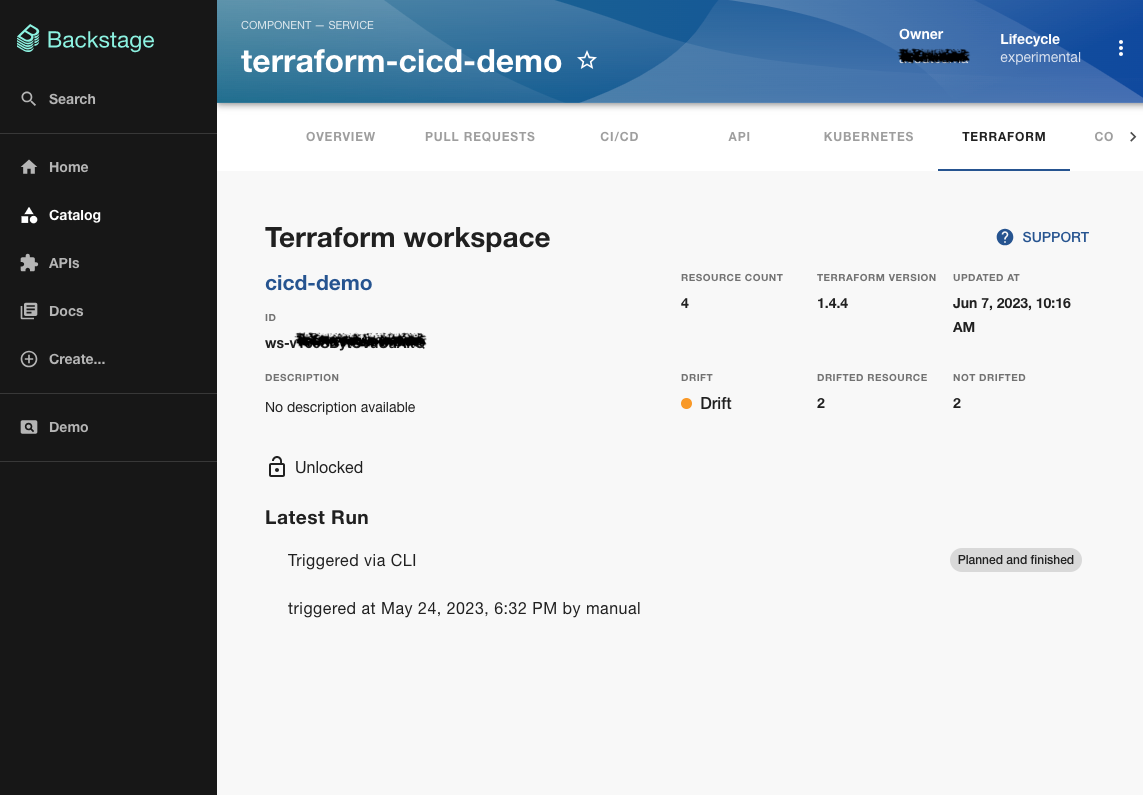The width and height of the screenshot is (1143, 795).
Task: Click the 'Drift' status label text
Action: (x=716, y=404)
